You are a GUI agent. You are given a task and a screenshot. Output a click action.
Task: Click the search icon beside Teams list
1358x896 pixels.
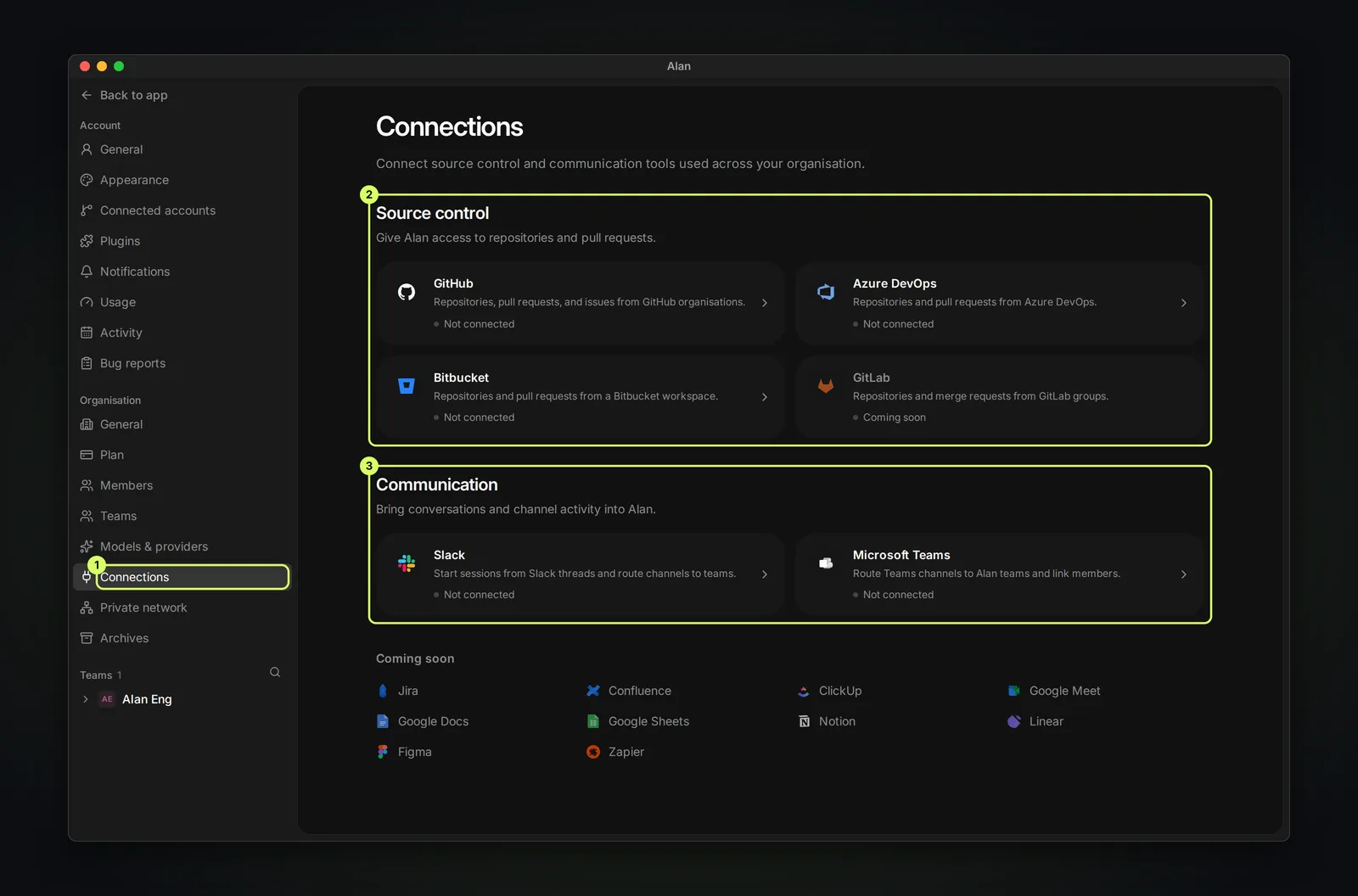(x=275, y=672)
